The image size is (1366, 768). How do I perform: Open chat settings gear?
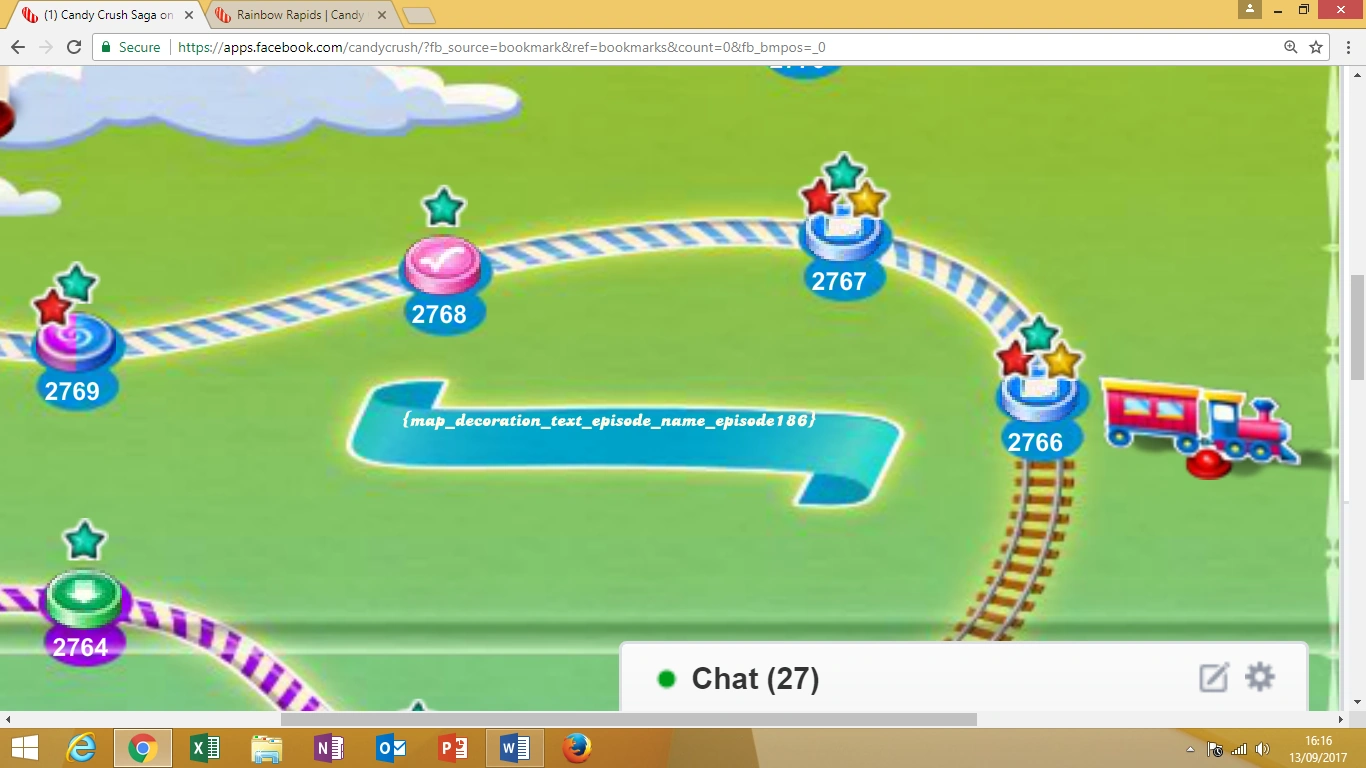1260,677
